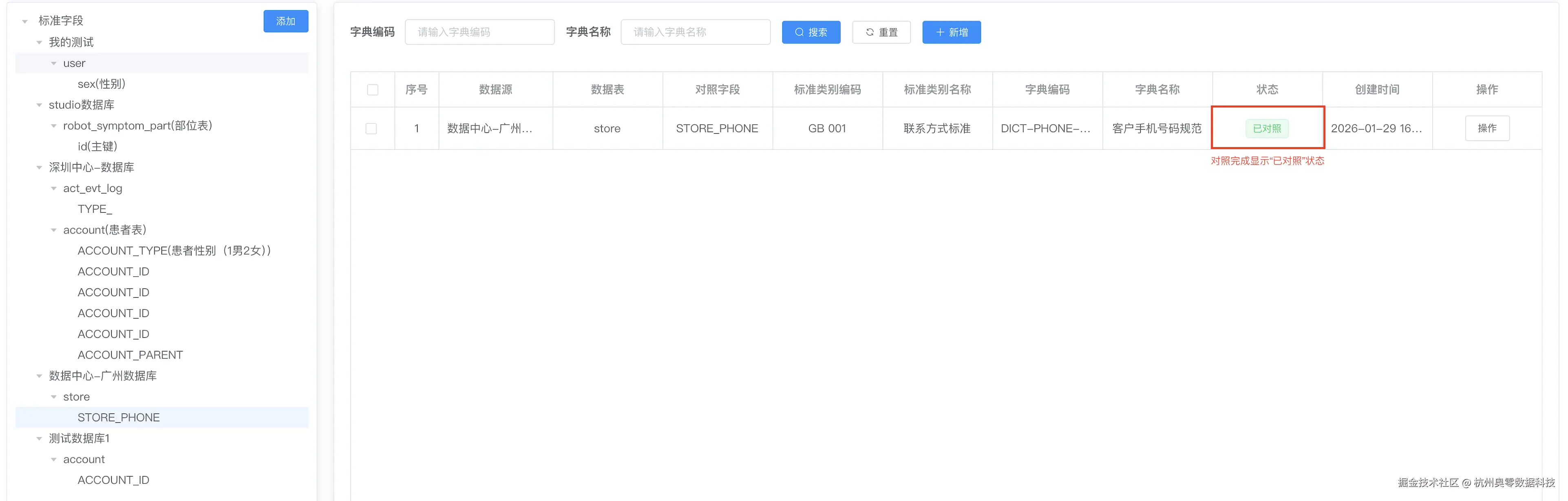This screenshot has width=1568, height=501.
Task: Check the checkbox for the STORE_PHONE row
Action: 372,128
